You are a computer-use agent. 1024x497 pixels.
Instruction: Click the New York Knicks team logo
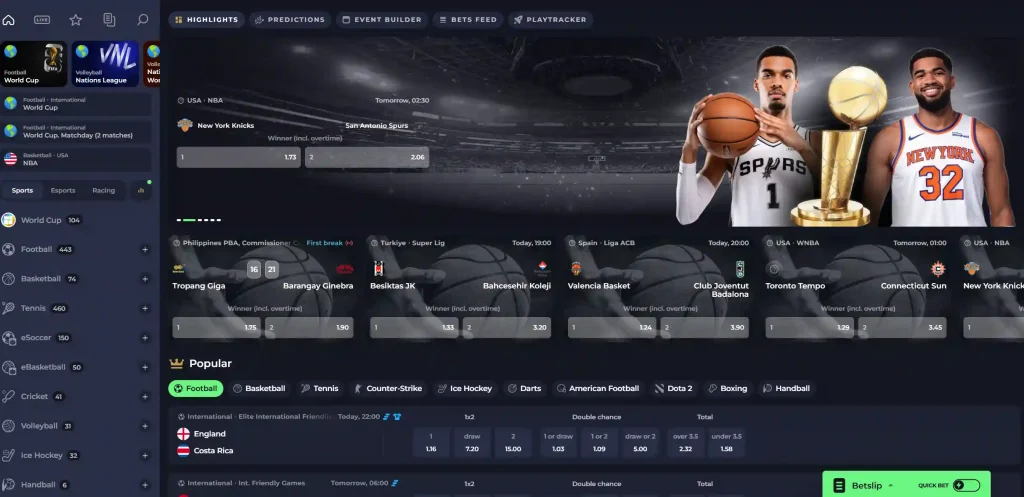coord(185,125)
